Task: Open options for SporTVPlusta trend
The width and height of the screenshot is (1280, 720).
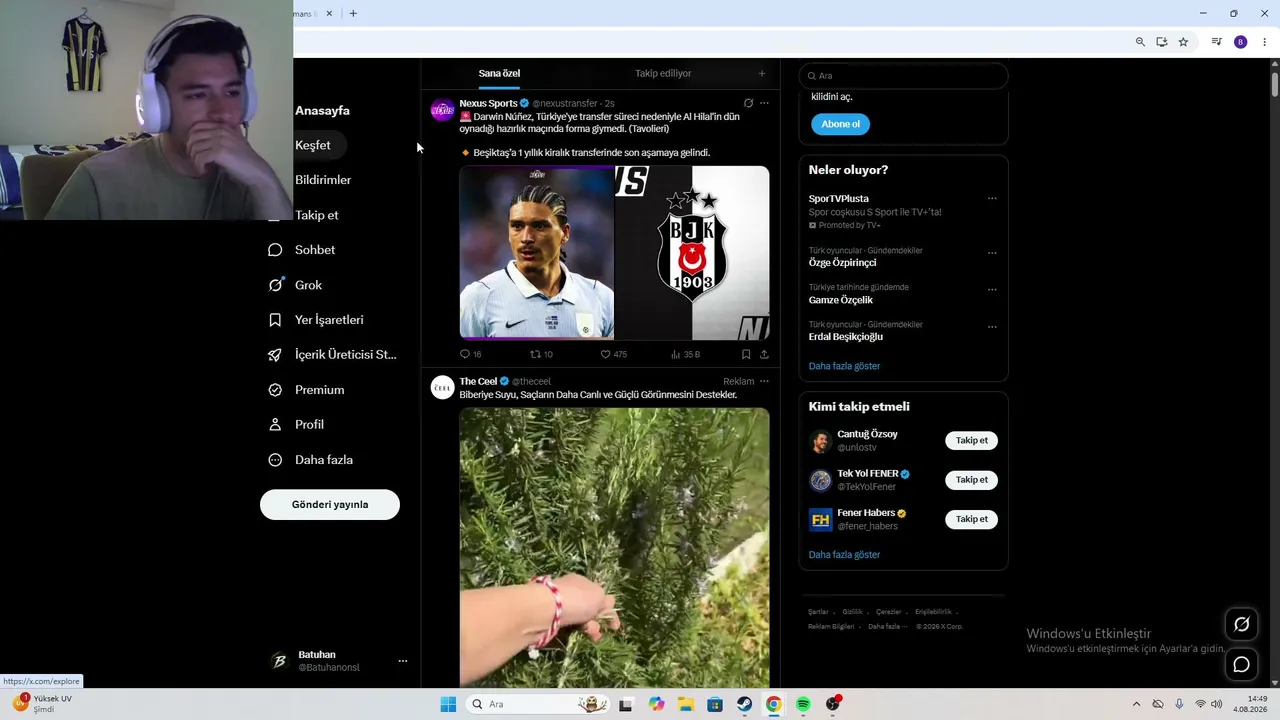Action: [x=992, y=198]
